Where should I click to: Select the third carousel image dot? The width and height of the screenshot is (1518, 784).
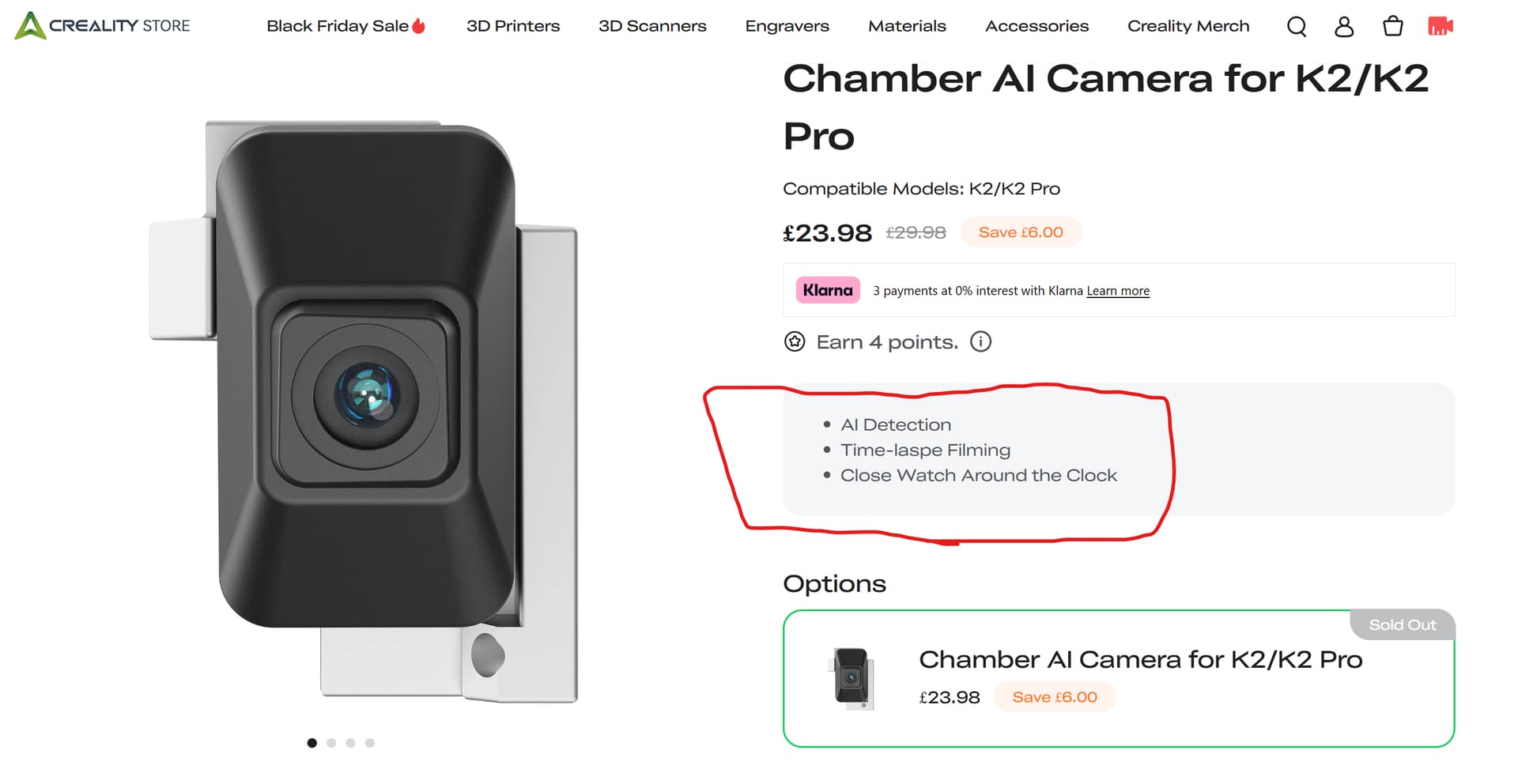[x=350, y=743]
